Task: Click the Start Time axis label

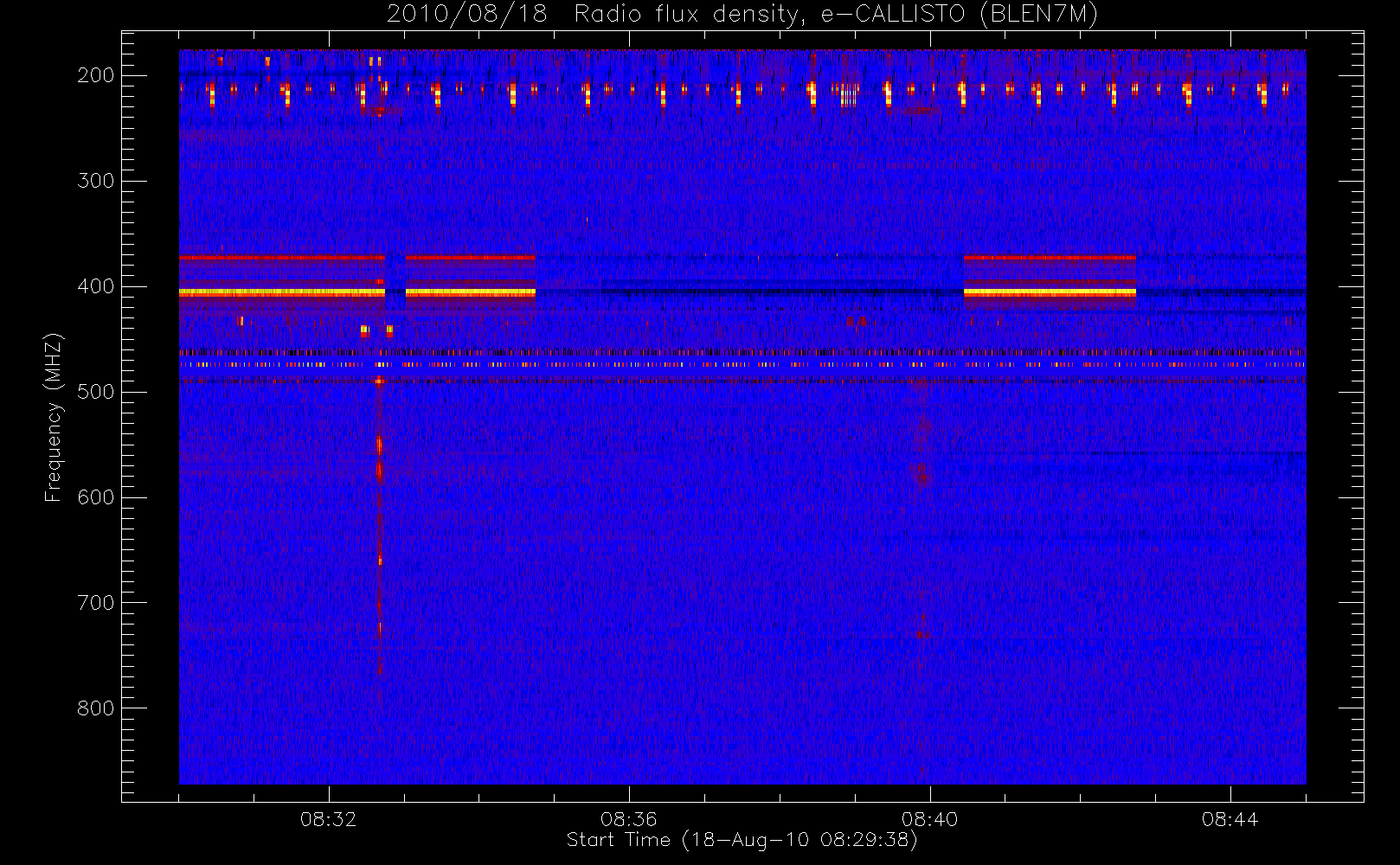Action: [x=742, y=840]
